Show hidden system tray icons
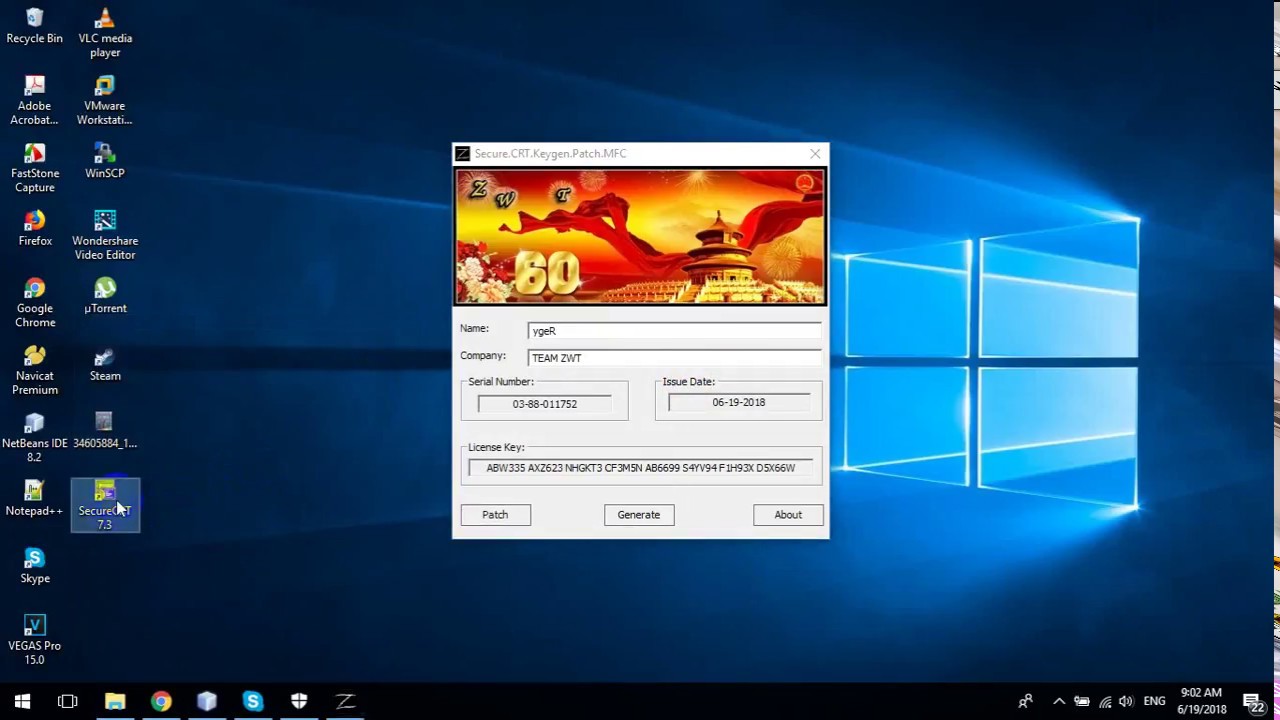The height and width of the screenshot is (720, 1280). (1059, 701)
